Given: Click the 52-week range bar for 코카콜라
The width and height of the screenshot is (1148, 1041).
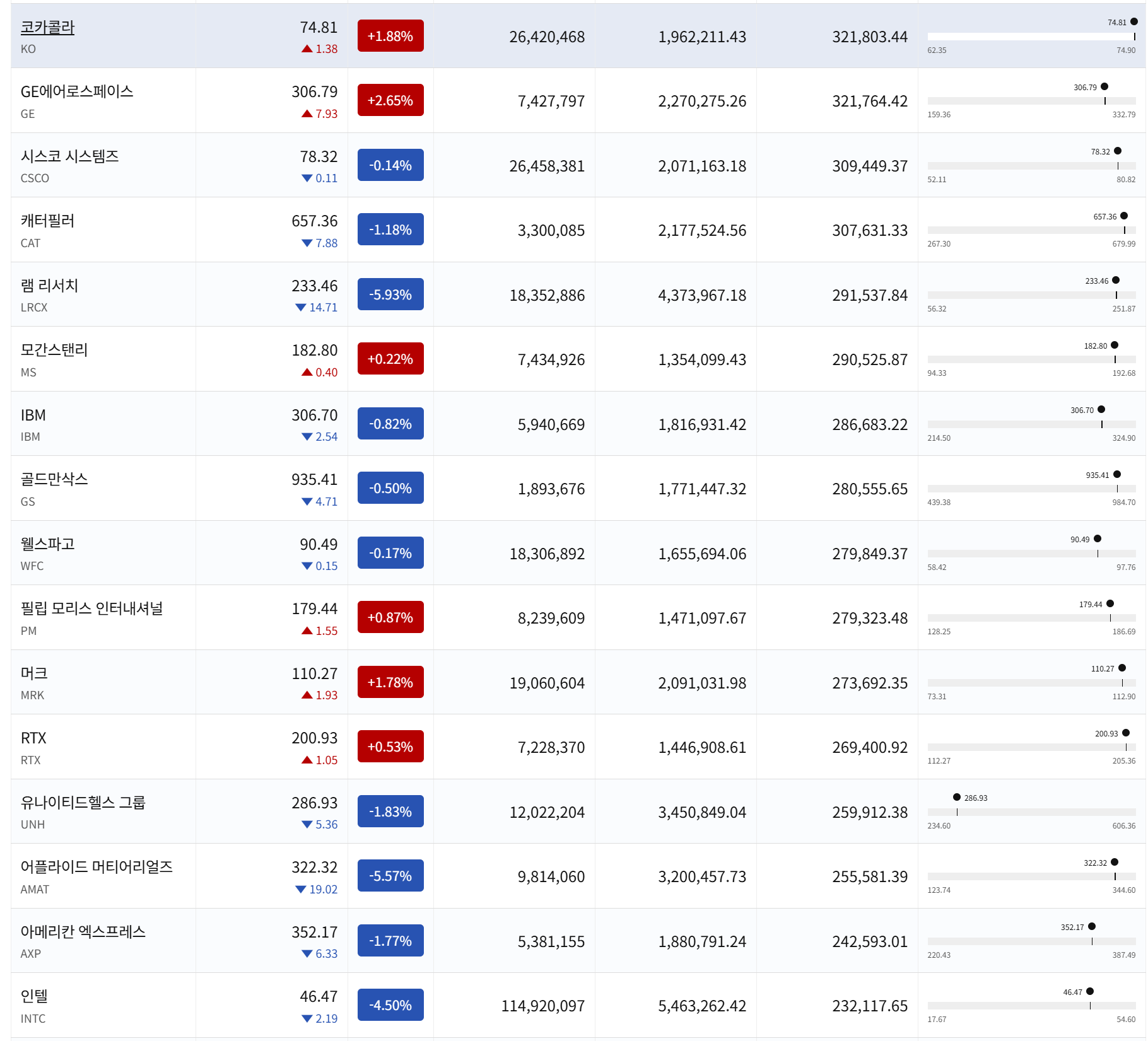Looking at the screenshot, I should tap(1031, 37).
